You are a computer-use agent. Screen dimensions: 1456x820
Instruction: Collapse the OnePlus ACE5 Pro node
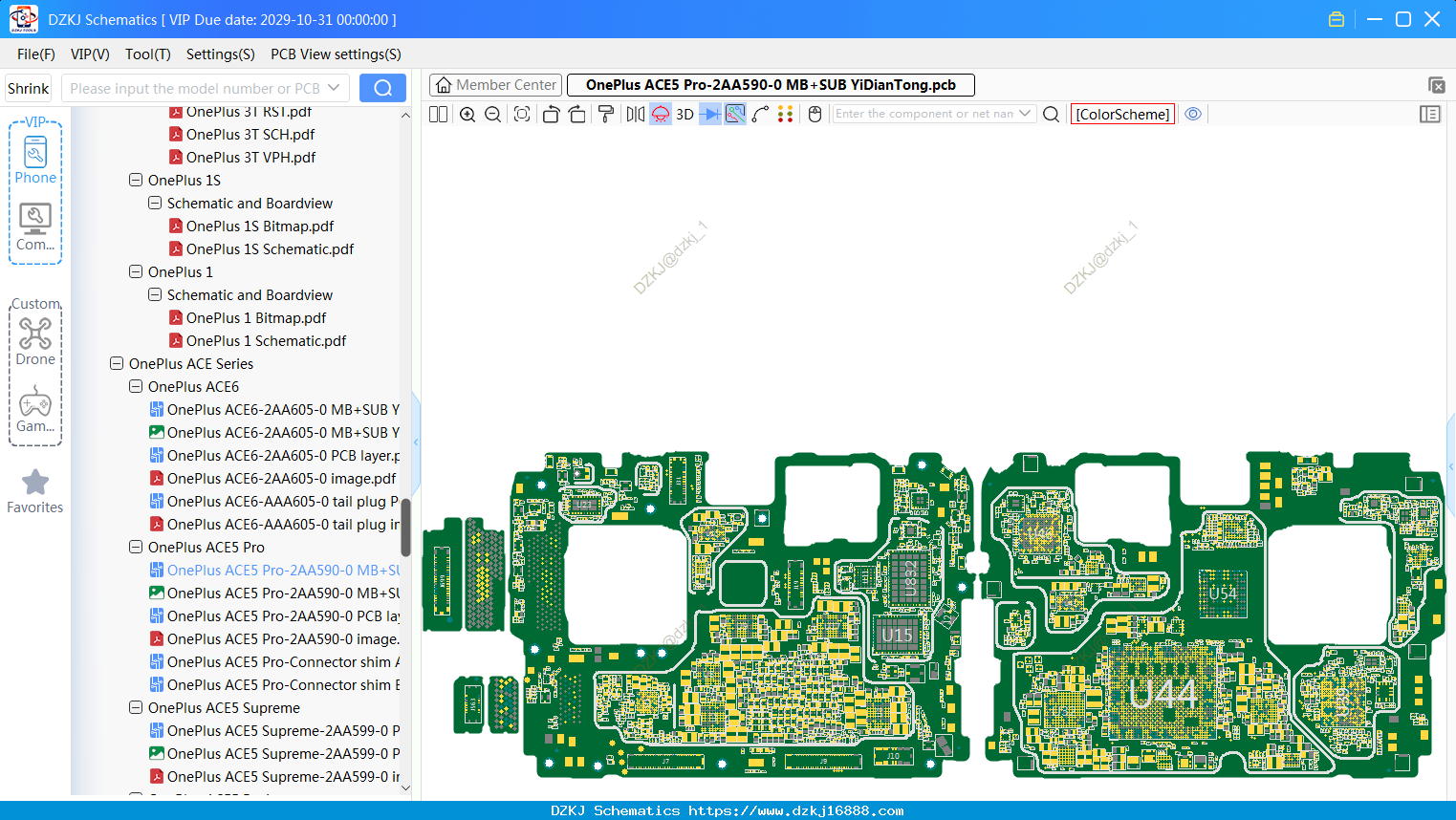coord(136,547)
